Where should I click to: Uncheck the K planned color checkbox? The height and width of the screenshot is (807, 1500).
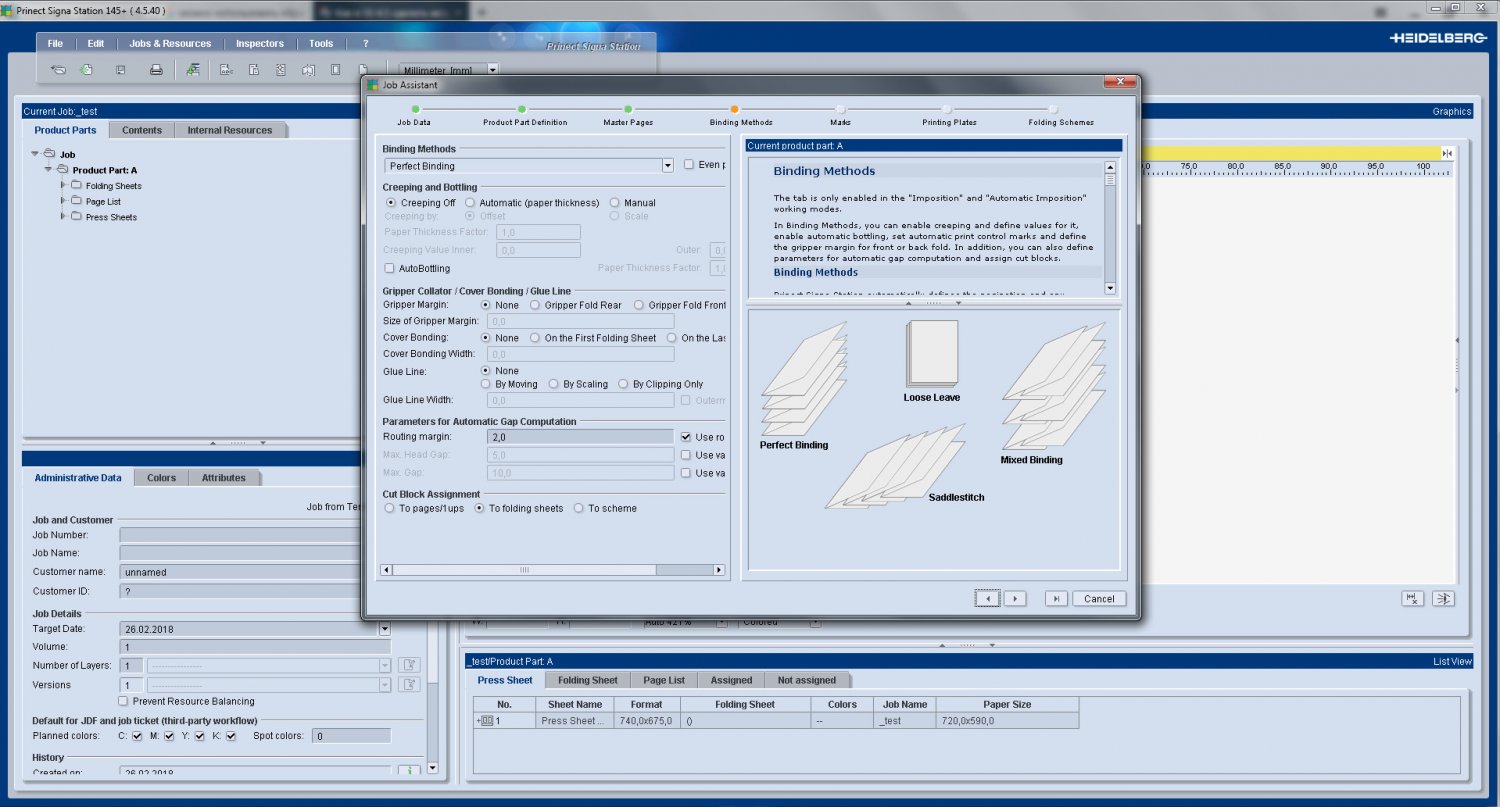click(x=231, y=736)
